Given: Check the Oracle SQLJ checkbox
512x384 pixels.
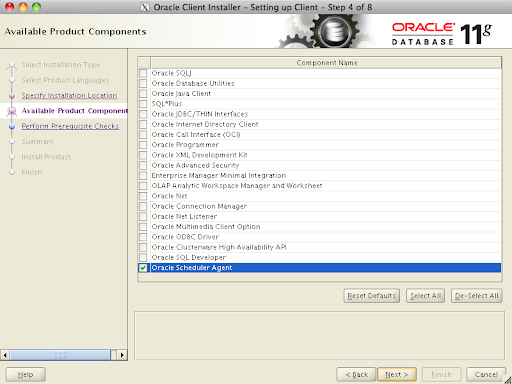Looking at the screenshot, I should pos(143,73).
